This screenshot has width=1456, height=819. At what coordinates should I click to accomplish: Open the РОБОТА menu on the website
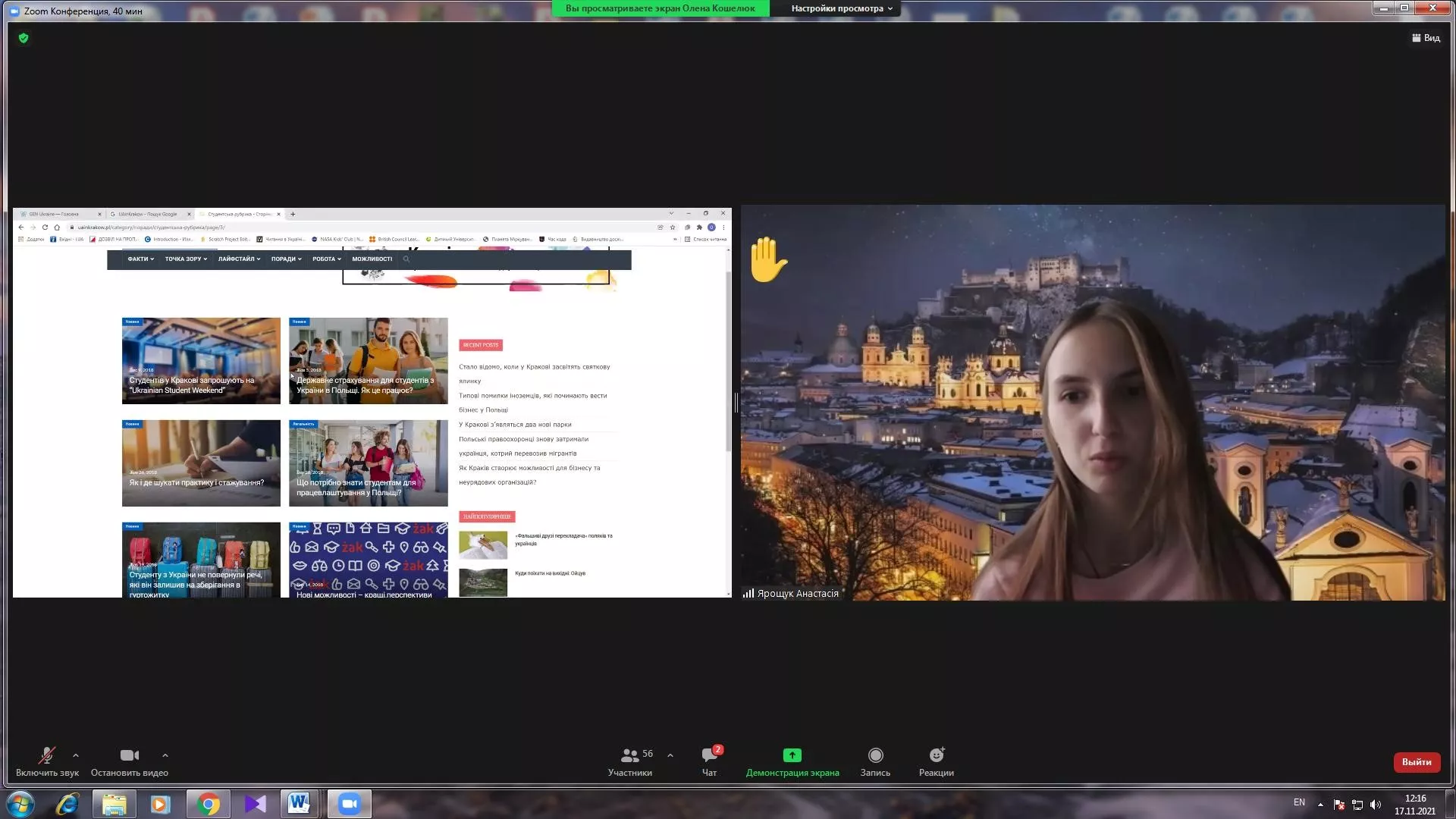pos(326,259)
